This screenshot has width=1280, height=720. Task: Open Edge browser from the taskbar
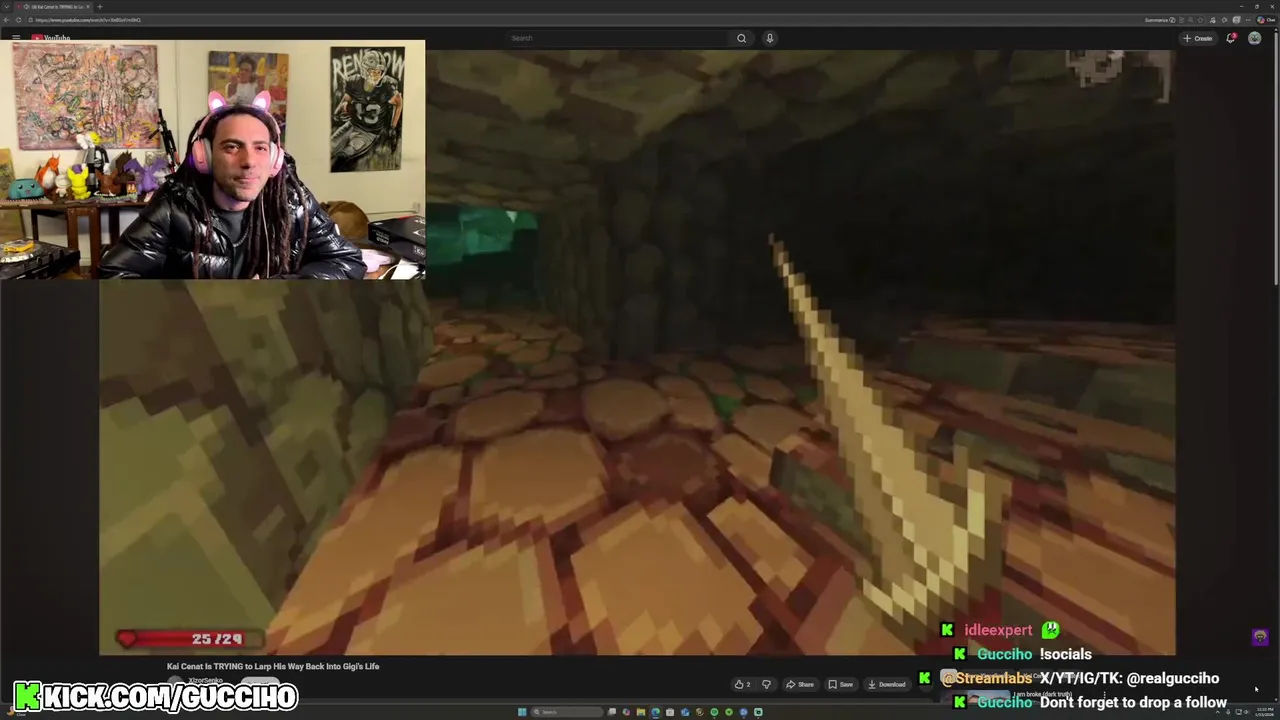(x=655, y=712)
